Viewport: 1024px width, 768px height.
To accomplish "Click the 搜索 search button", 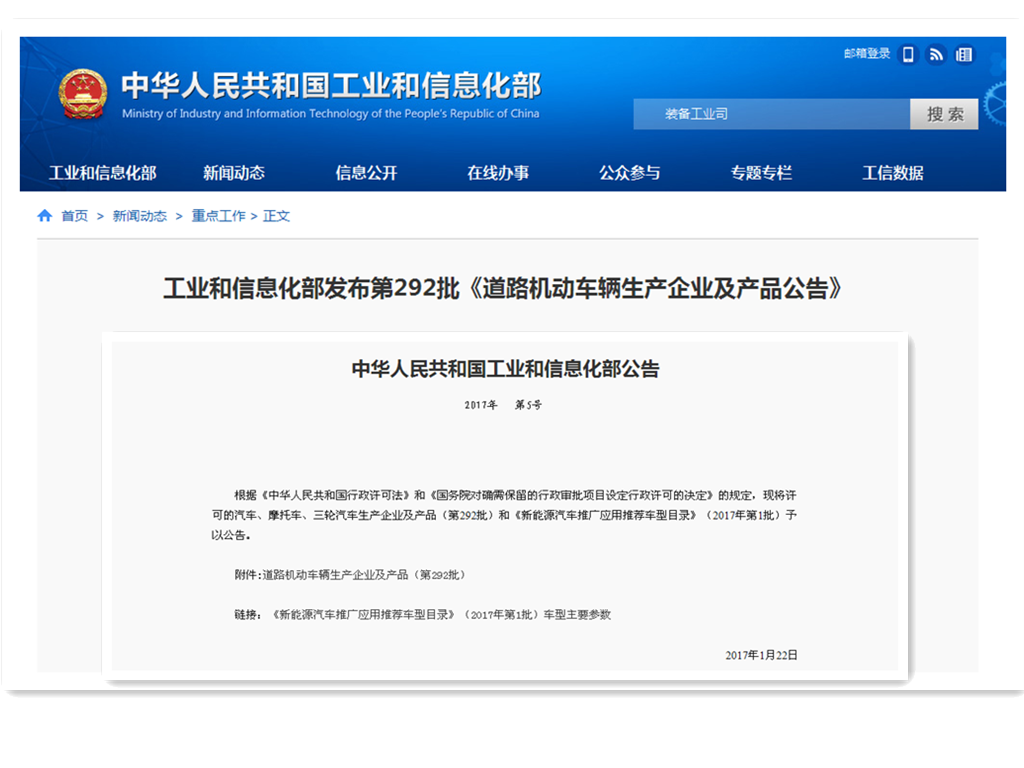I will coord(944,114).
